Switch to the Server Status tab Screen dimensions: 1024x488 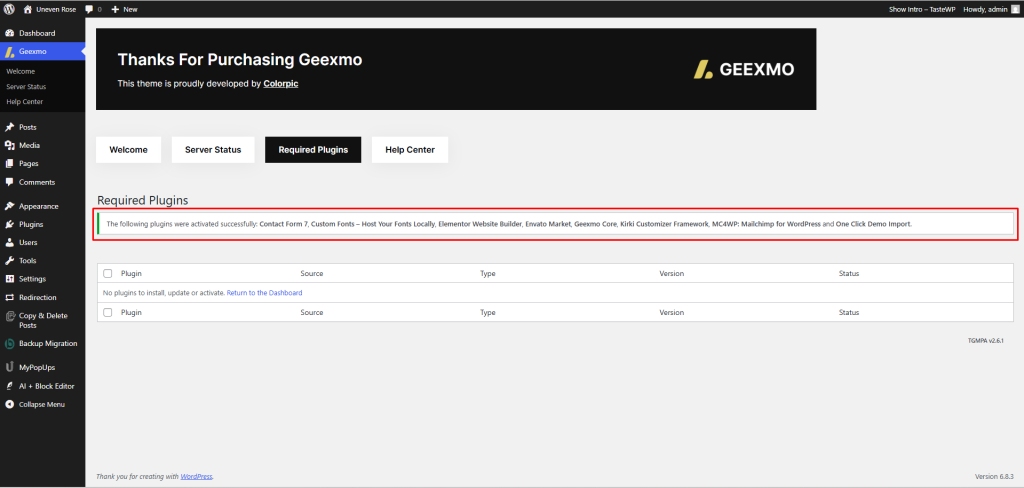213,150
